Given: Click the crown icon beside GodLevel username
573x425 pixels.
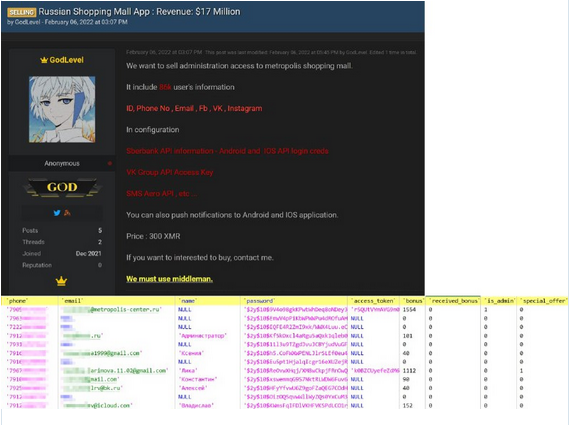Looking at the screenshot, I should tap(44, 60).
